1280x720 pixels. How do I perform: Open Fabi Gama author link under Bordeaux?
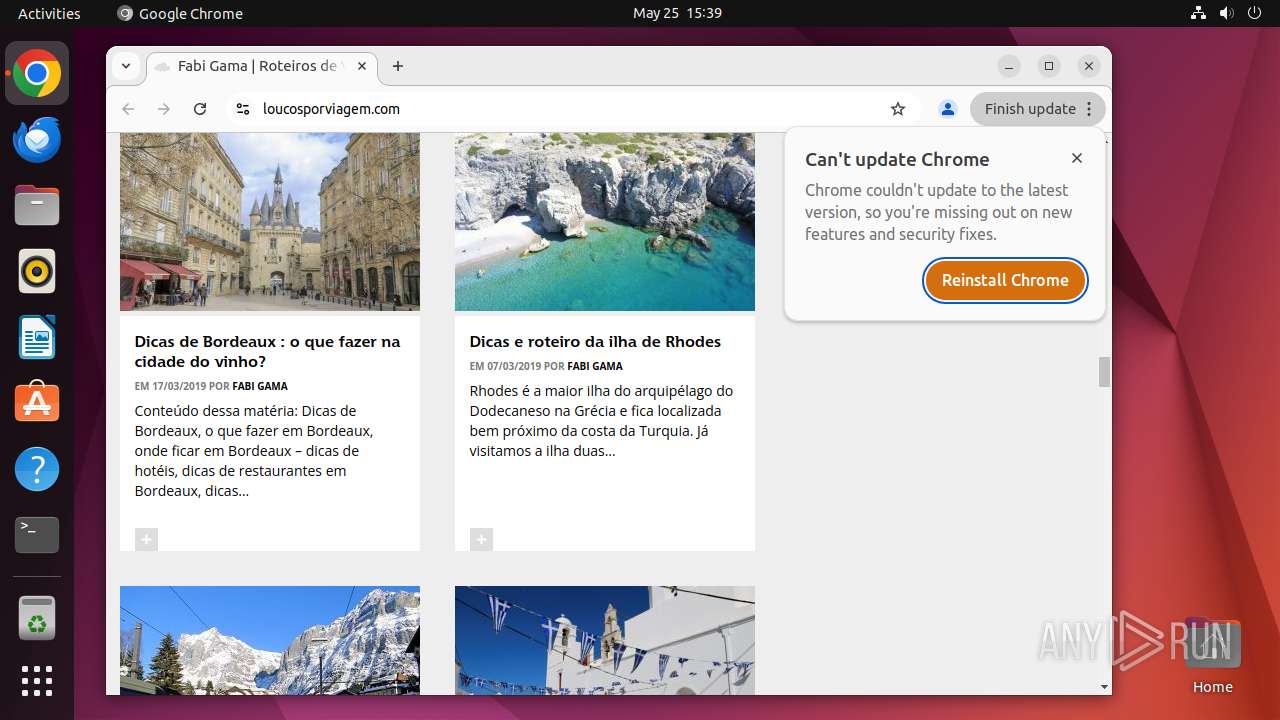point(260,386)
